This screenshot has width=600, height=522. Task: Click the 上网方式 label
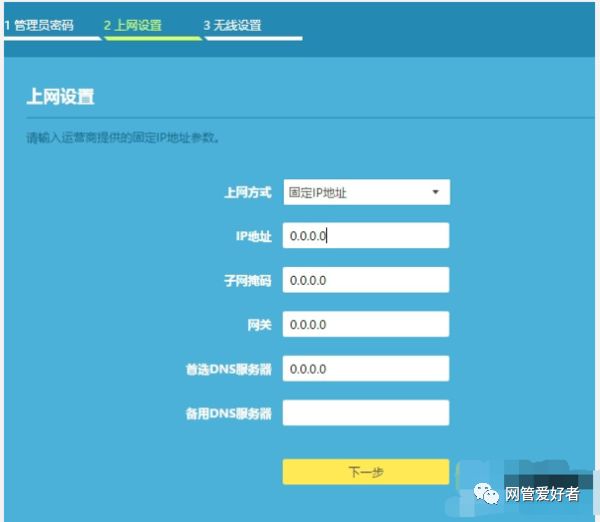(248, 192)
